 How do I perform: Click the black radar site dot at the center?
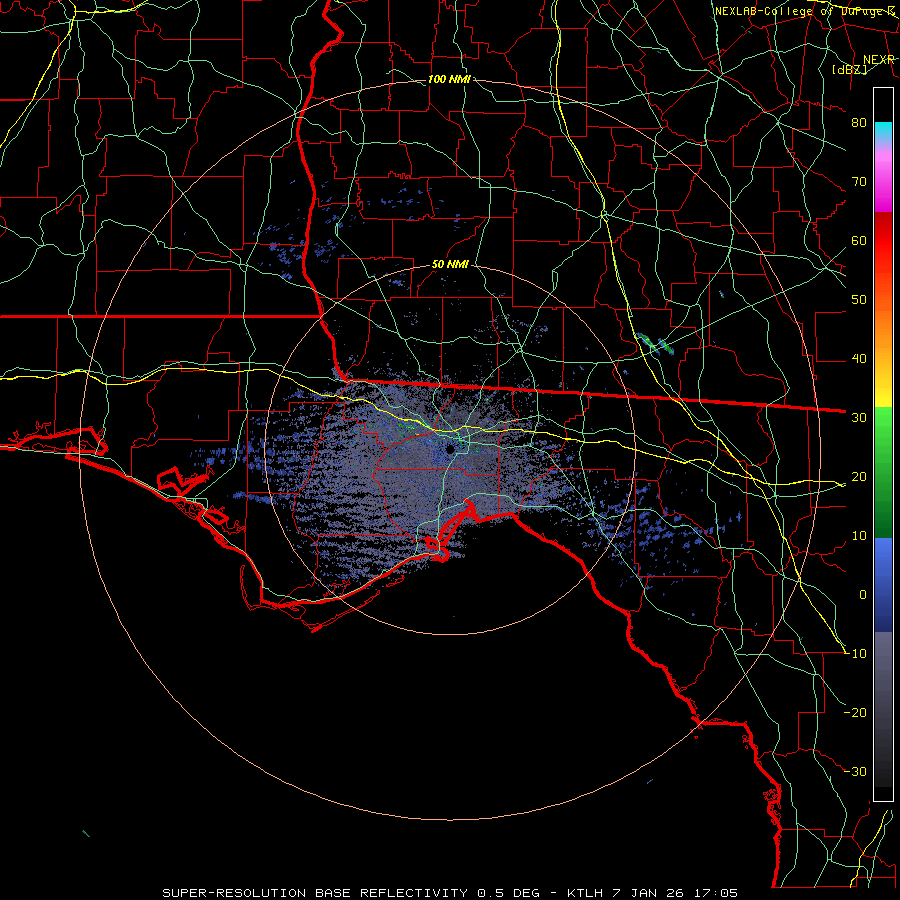click(x=450, y=449)
